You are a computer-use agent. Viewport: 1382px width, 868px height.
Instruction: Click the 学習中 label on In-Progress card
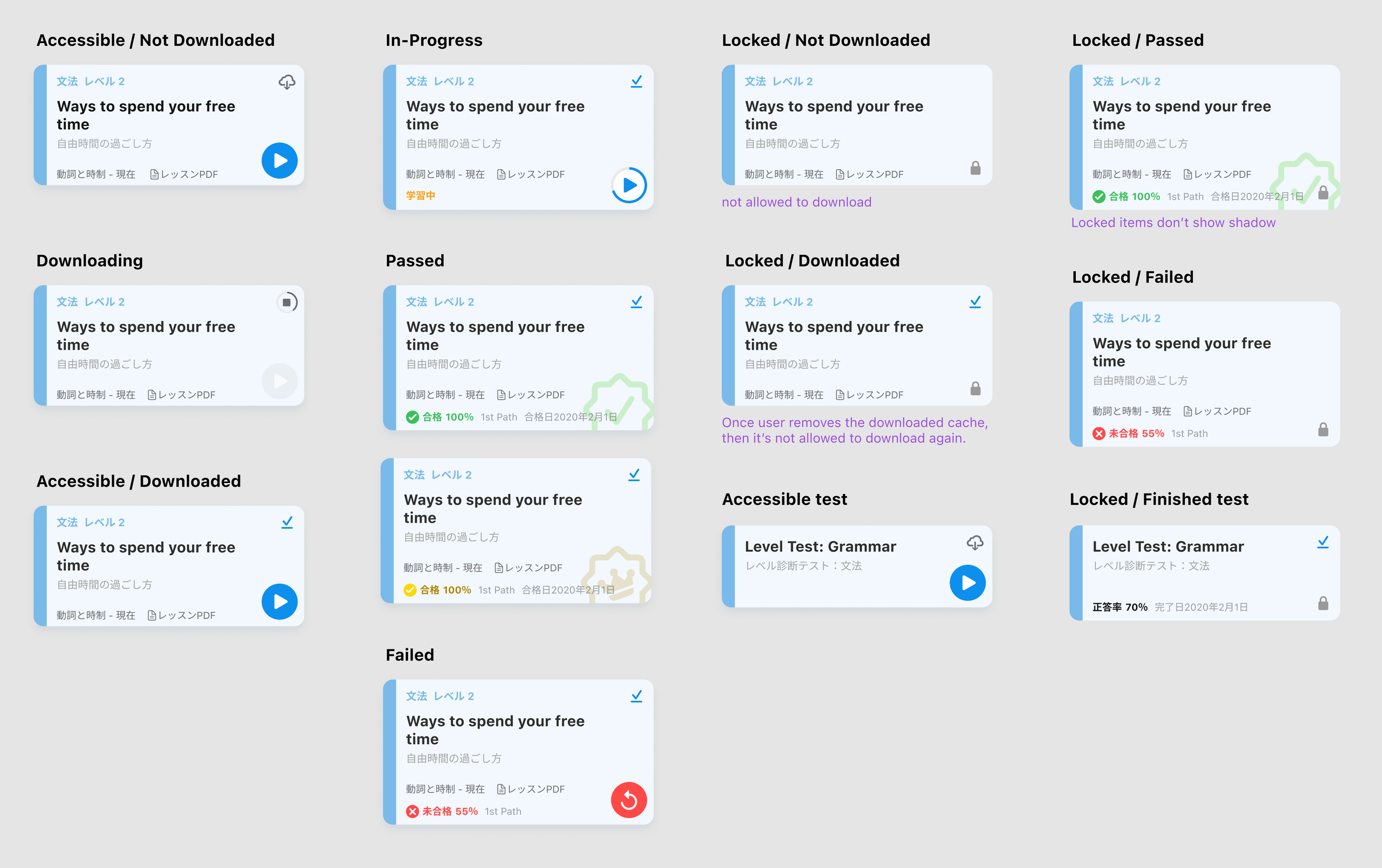tap(421, 196)
